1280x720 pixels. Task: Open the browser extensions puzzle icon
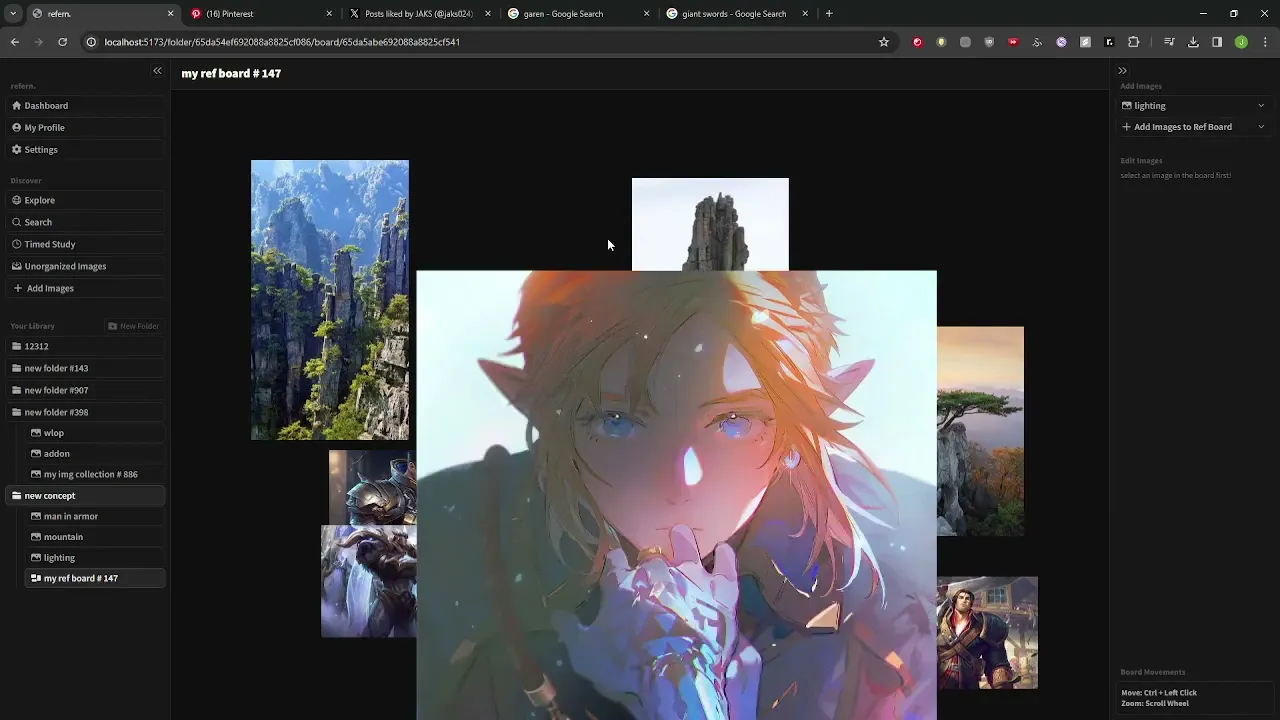tap(1133, 42)
